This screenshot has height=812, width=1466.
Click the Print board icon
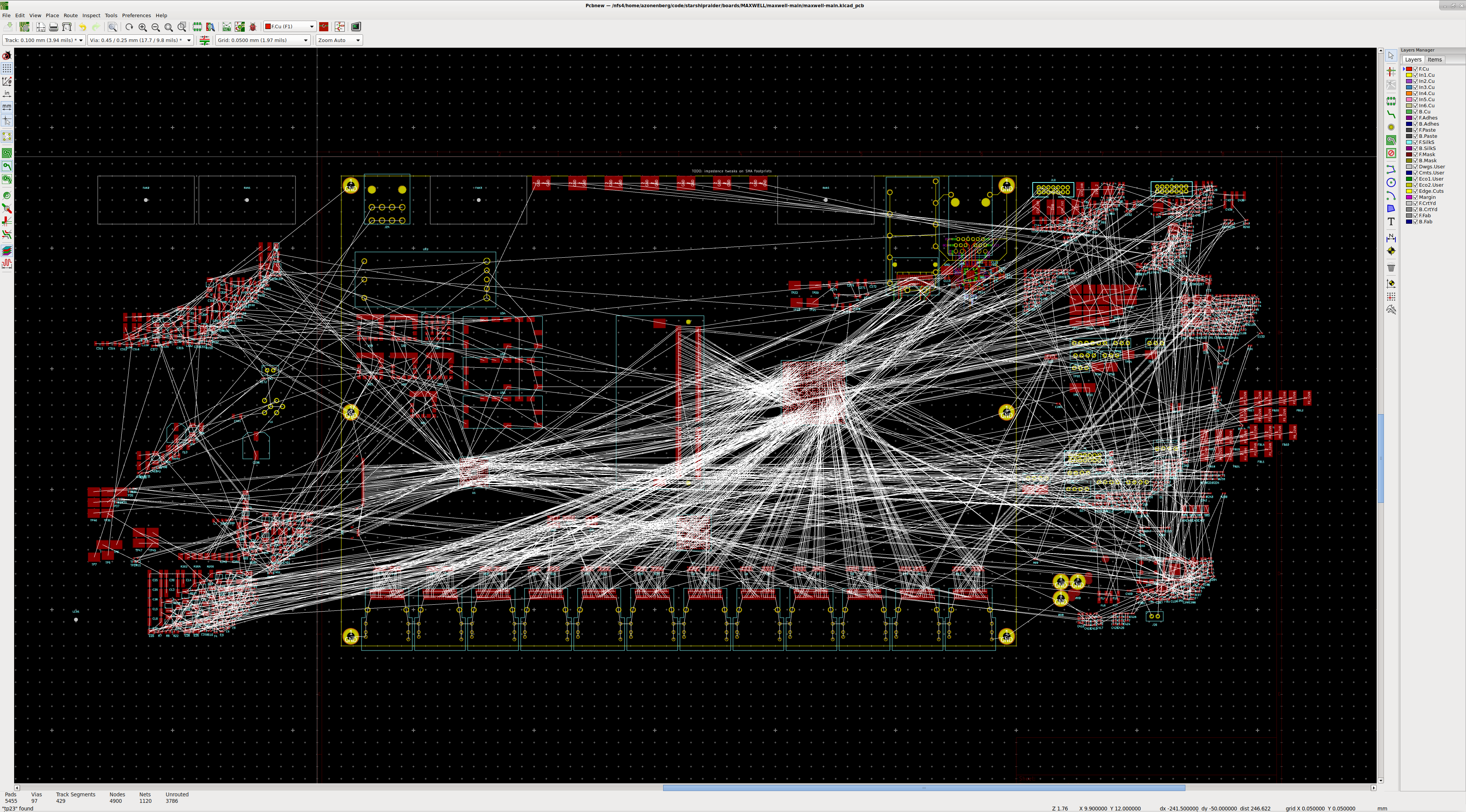click(x=53, y=27)
